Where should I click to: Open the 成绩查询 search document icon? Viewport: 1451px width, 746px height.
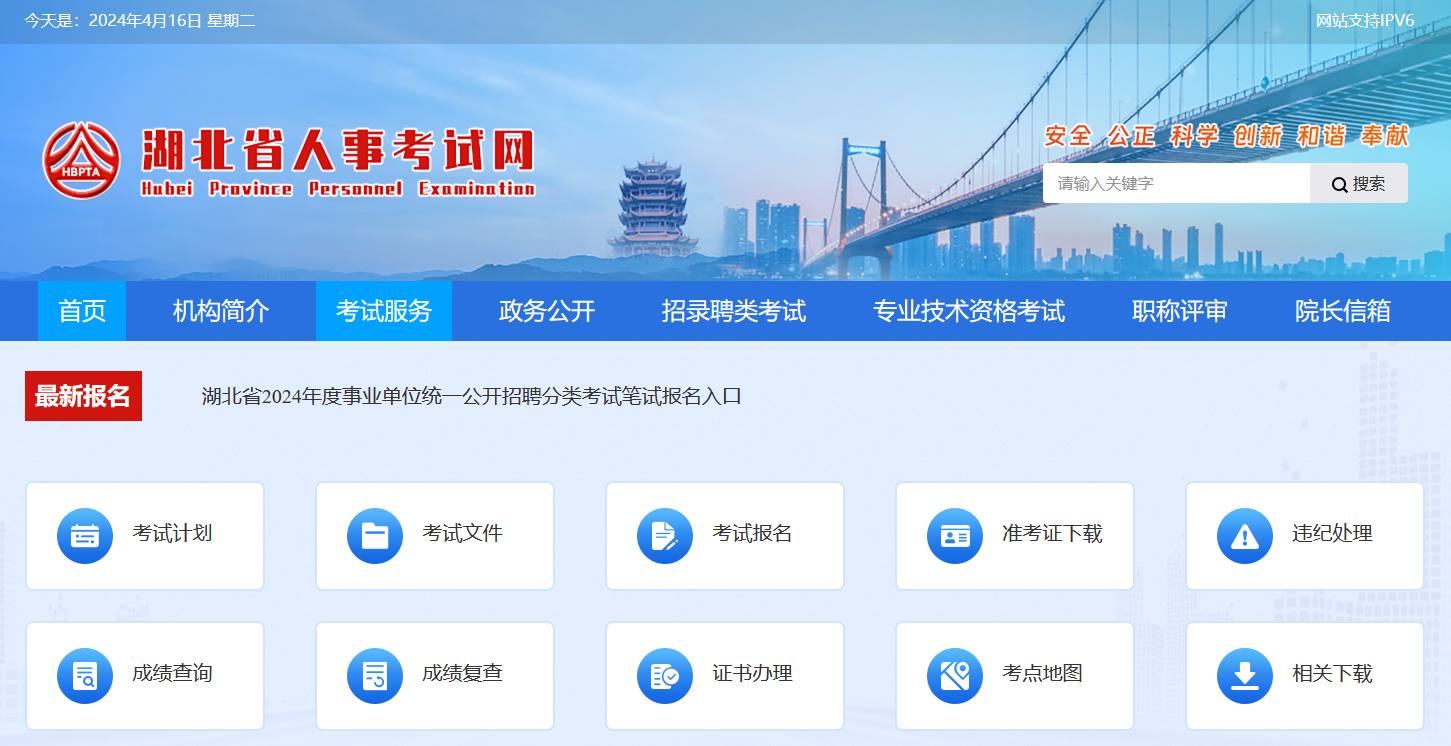pyautogui.click(x=85, y=676)
